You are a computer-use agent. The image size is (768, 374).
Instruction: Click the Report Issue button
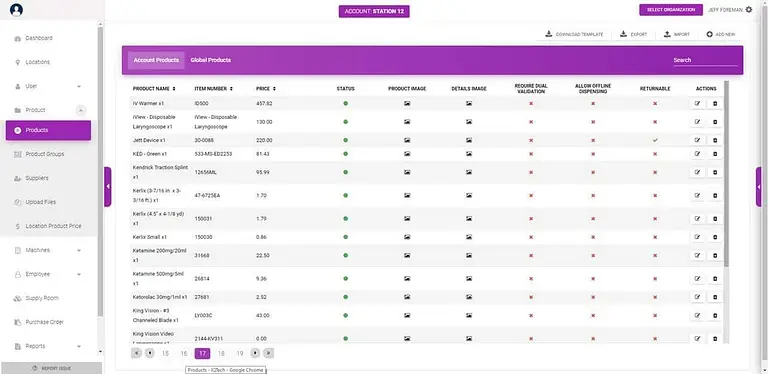click(51, 368)
